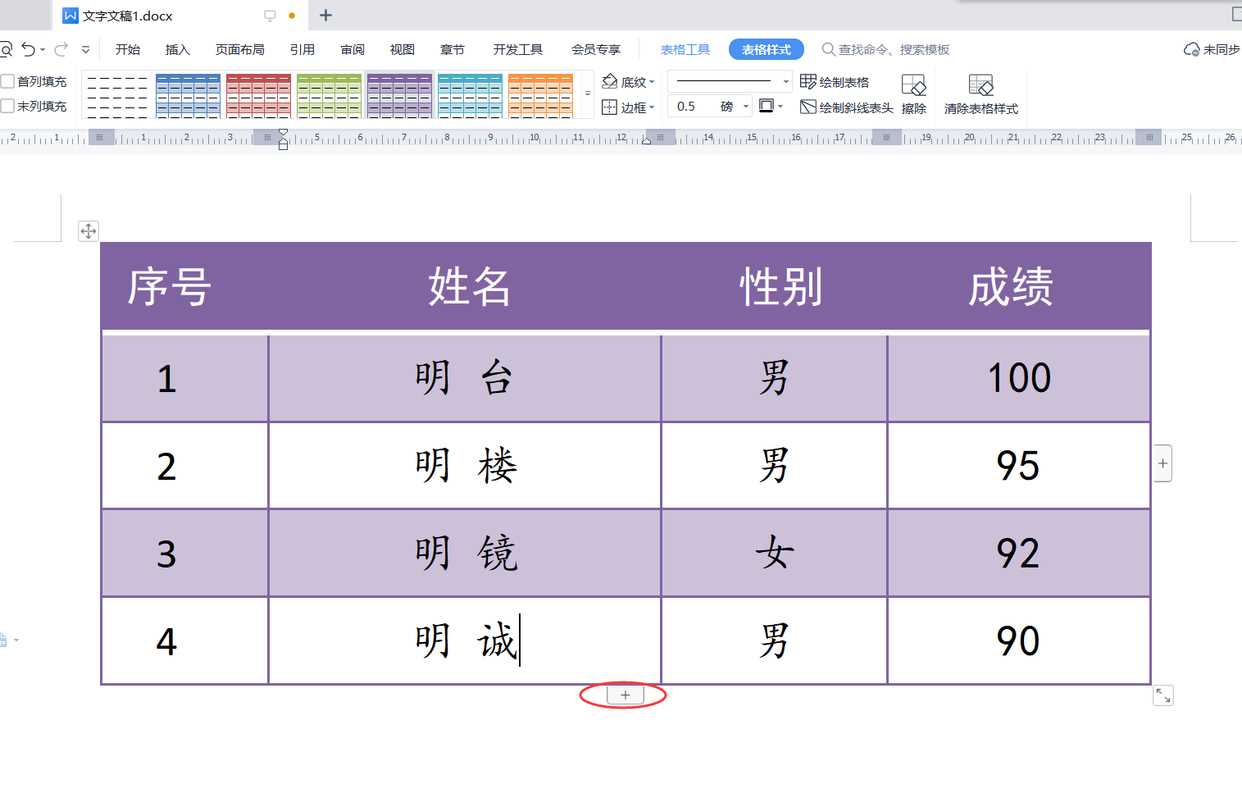
Task: Switch to 表格工具 tab
Action: [x=685, y=49]
